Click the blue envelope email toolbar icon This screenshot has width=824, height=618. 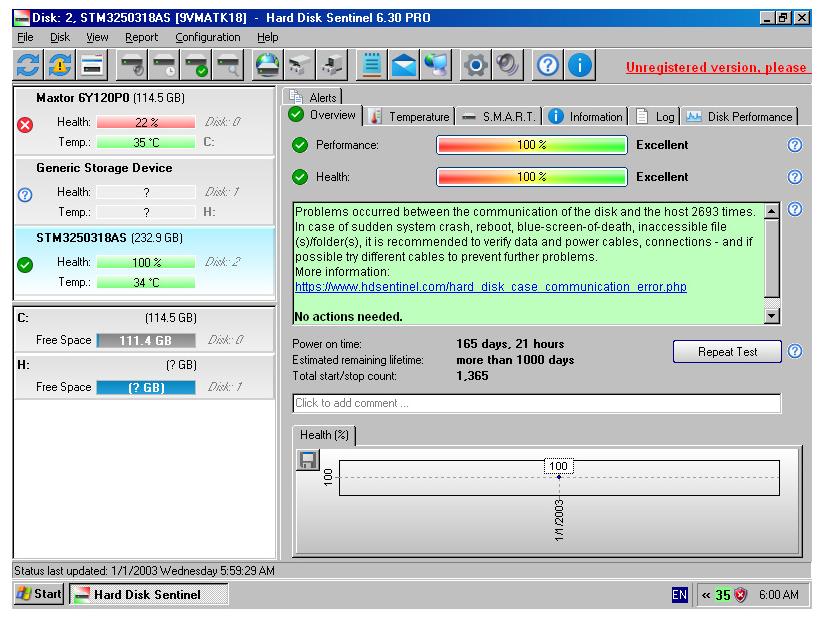[403, 66]
